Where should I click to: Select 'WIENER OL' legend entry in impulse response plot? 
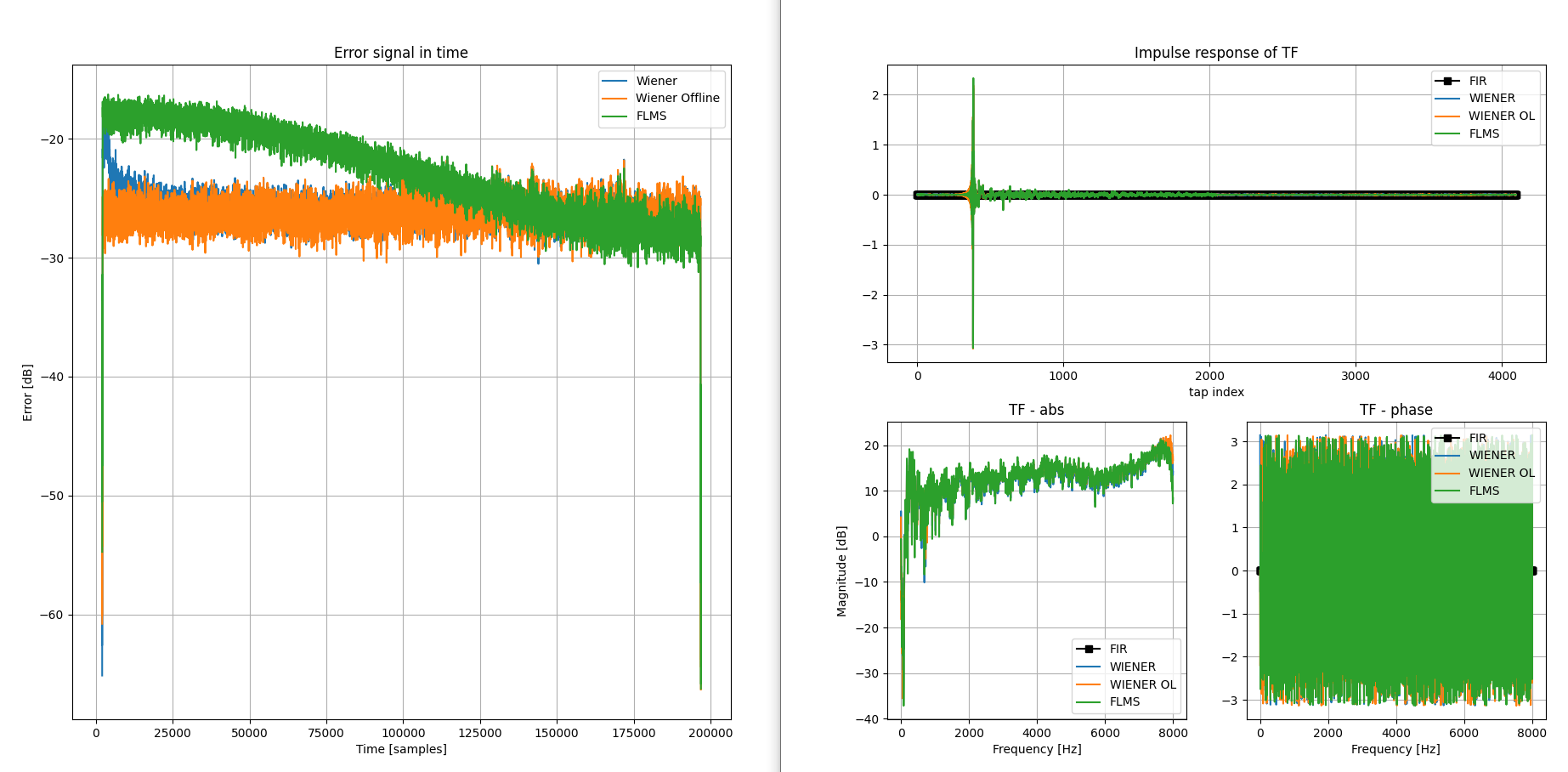click(x=1502, y=116)
